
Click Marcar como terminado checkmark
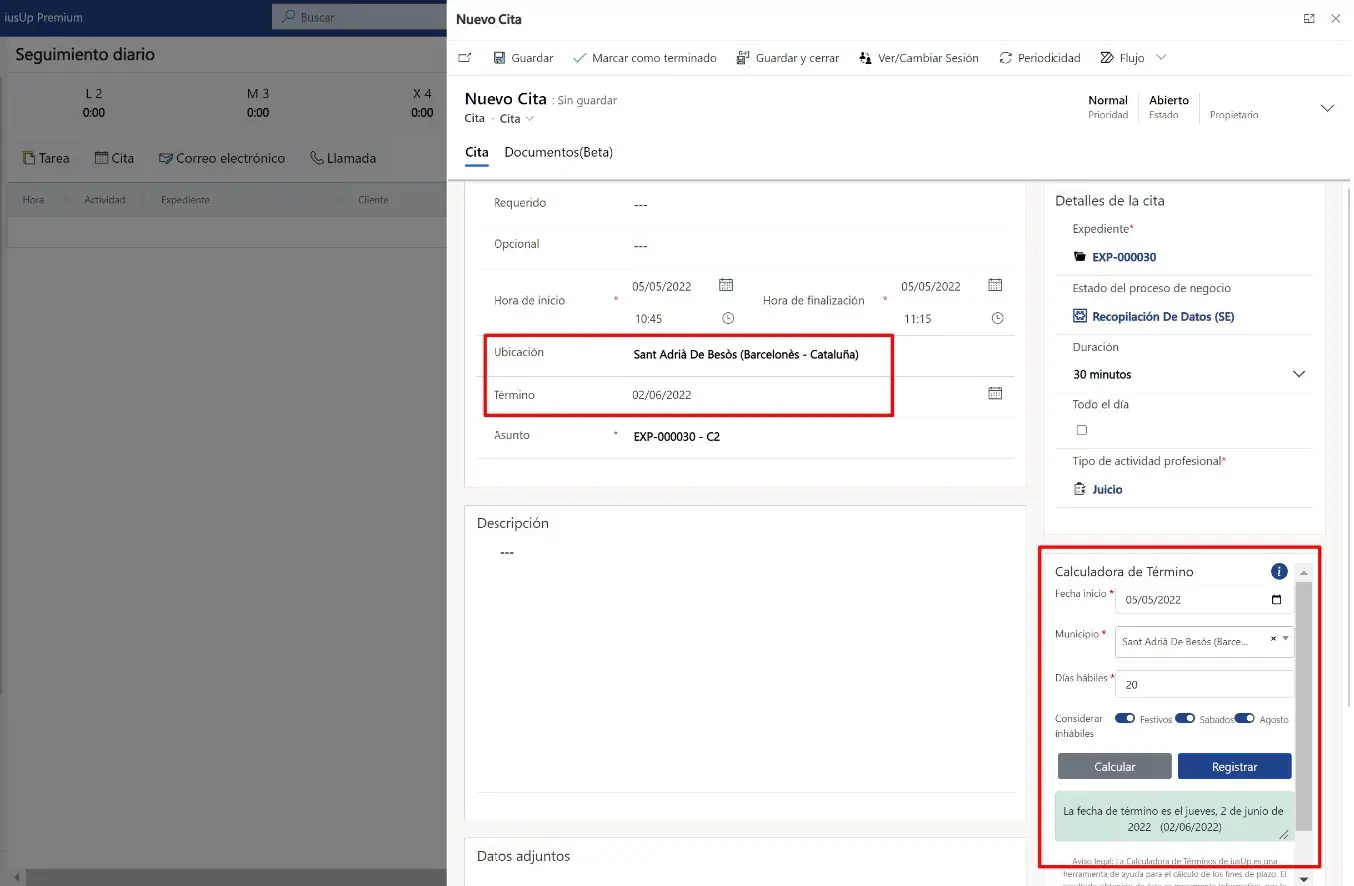tap(579, 58)
